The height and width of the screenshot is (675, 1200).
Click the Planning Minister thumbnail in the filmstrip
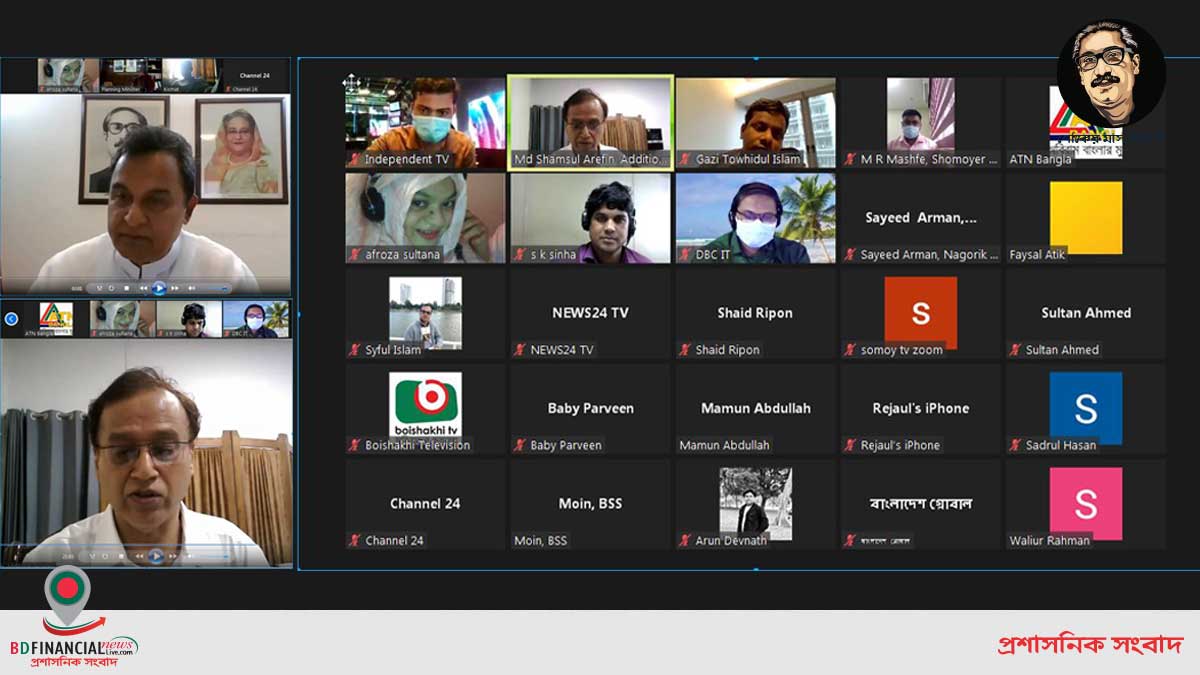pyautogui.click(x=130, y=75)
